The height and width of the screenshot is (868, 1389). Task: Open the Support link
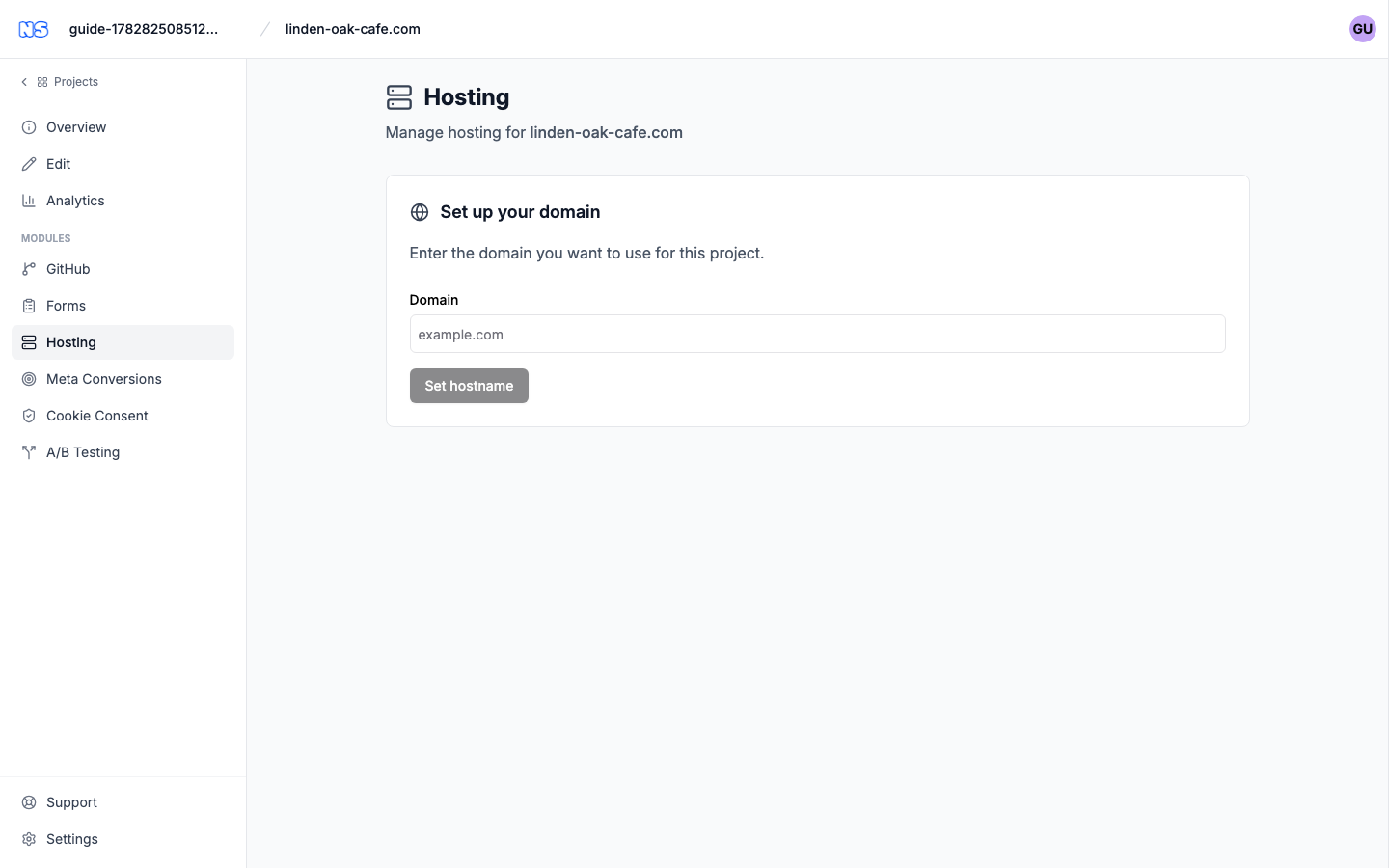pyautogui.click(x=123, y=802)
